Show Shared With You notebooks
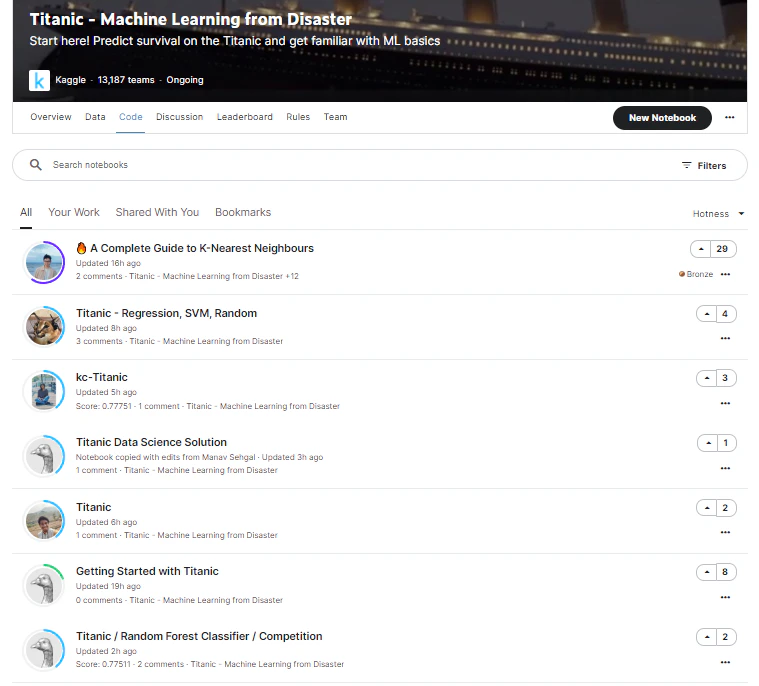 157,213
